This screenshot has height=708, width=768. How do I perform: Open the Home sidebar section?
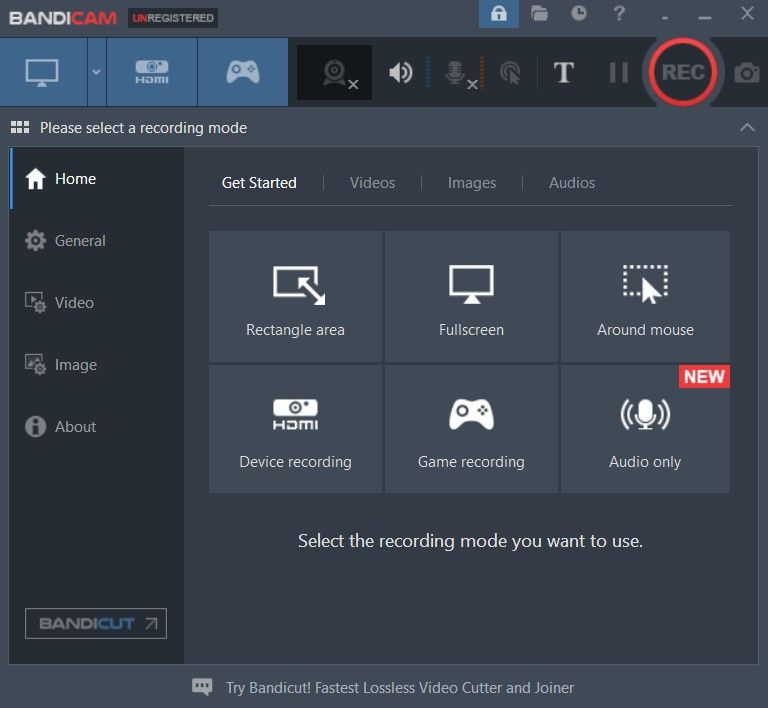[97, 179]
